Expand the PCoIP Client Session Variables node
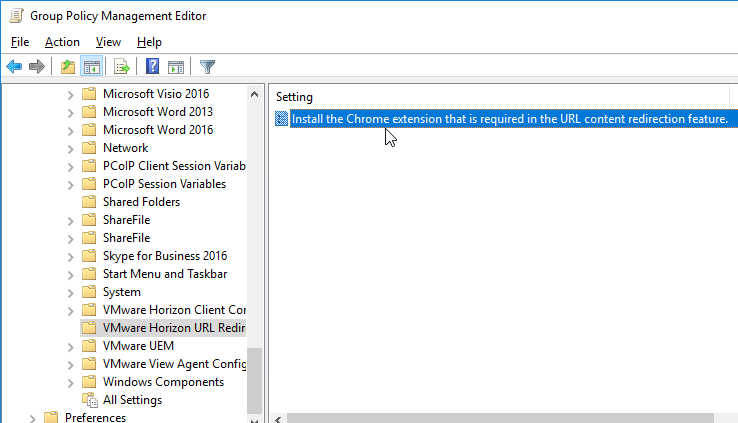The width and height of the screenshot is (738, 423). [71, 167]
